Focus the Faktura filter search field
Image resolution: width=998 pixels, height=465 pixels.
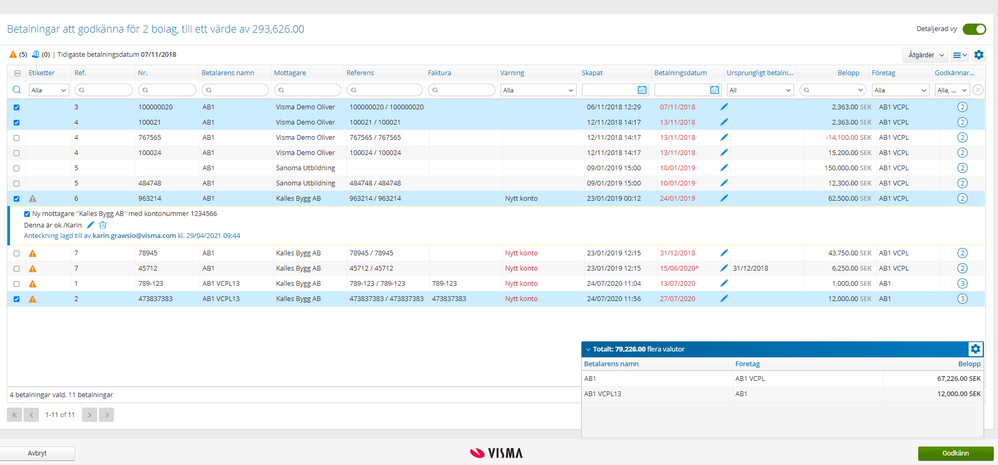click(x=461, y=90)
